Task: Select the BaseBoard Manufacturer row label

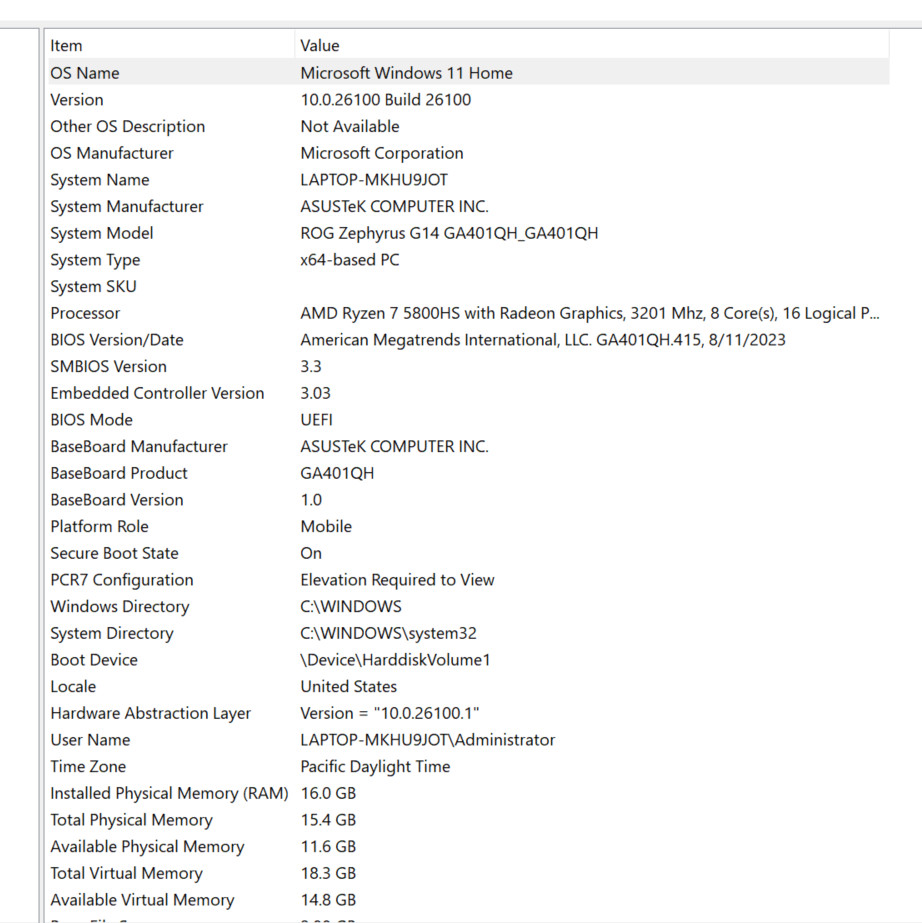Action: click(138, 446)
